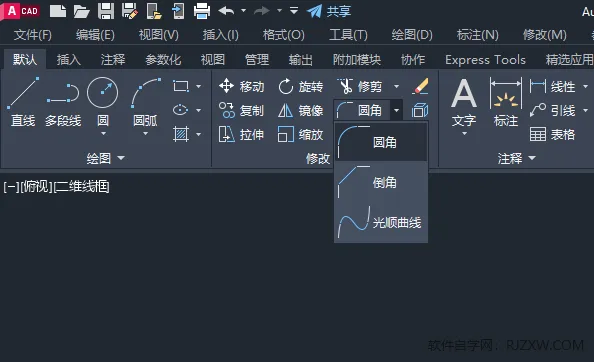Expand the 圆弧 arc options arrow
Image resolution: width=594 pixels, height=362 pixels.
(145, 133)
